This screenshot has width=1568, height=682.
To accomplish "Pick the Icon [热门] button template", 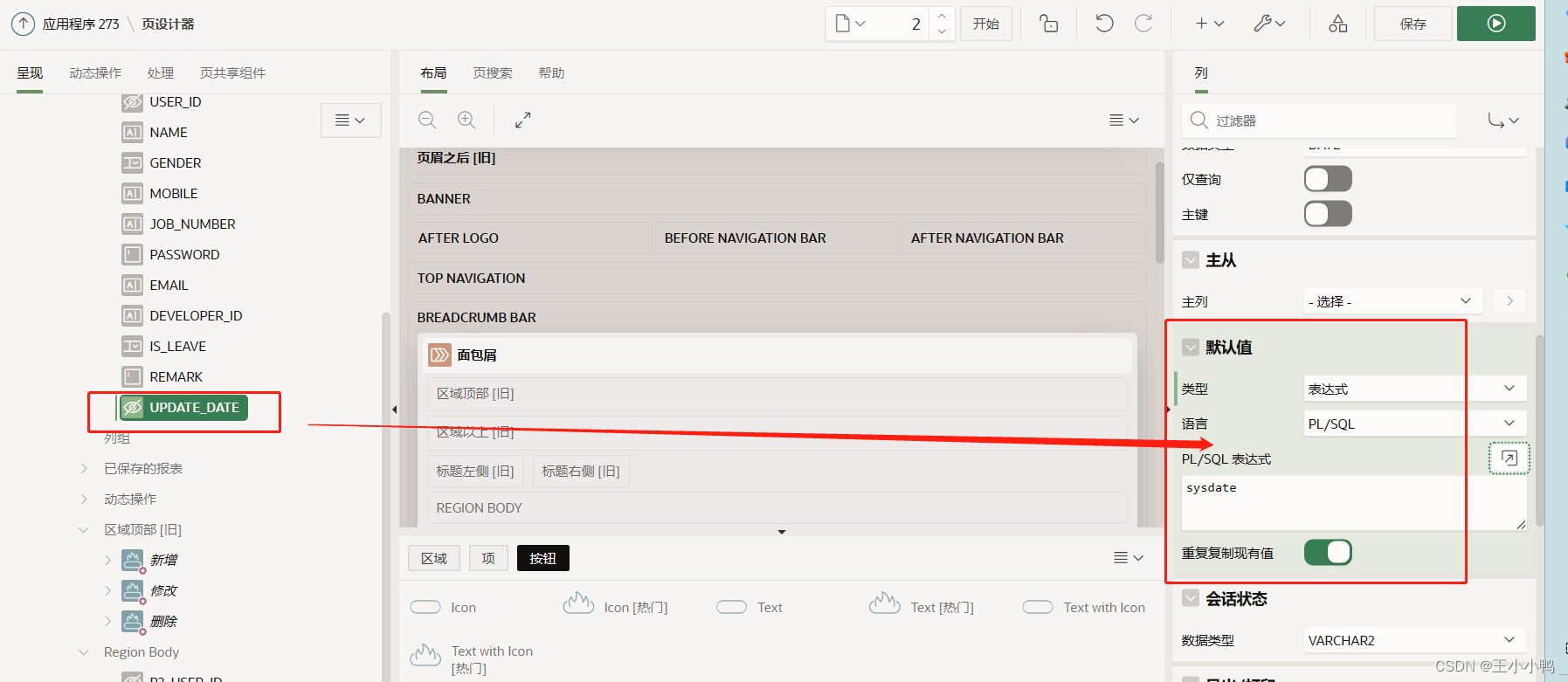I will click(x=616, y=606).
